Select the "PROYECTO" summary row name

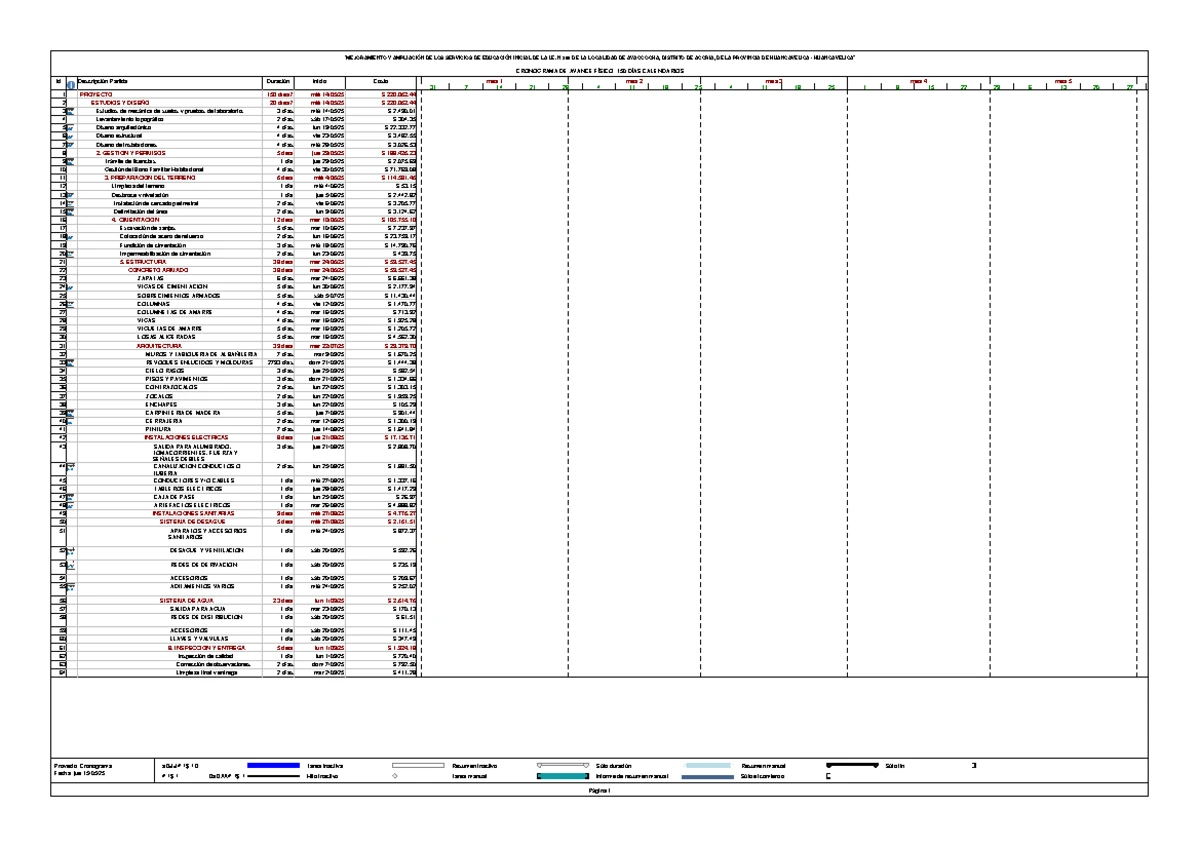pyautogui.click(x=96, y=94)
